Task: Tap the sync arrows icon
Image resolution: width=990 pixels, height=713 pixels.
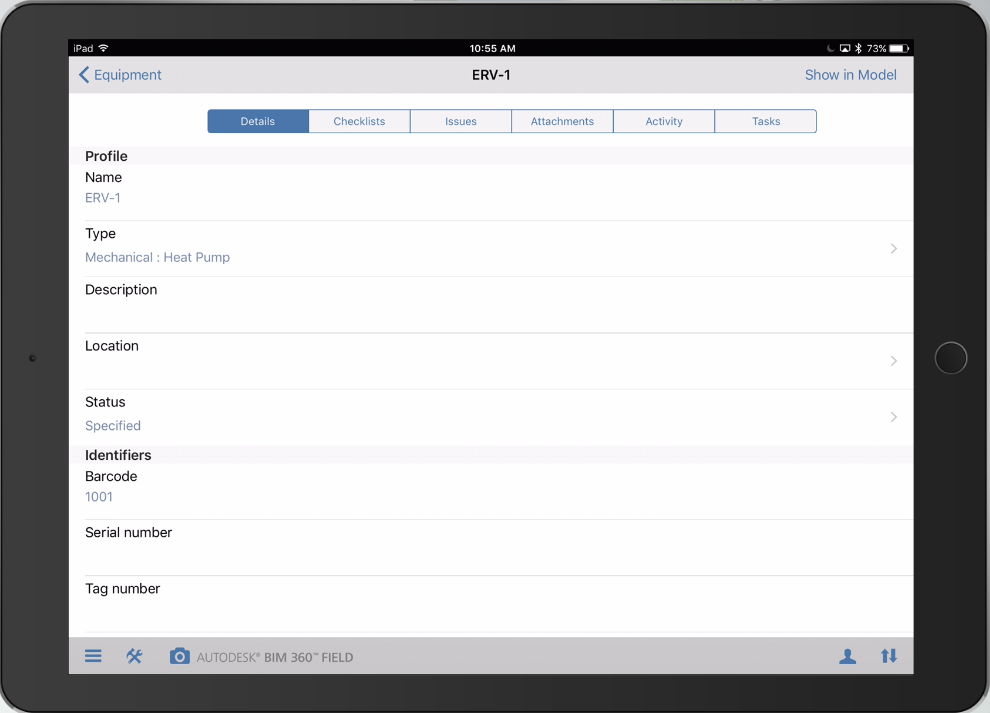Action: tap(889, 656)
